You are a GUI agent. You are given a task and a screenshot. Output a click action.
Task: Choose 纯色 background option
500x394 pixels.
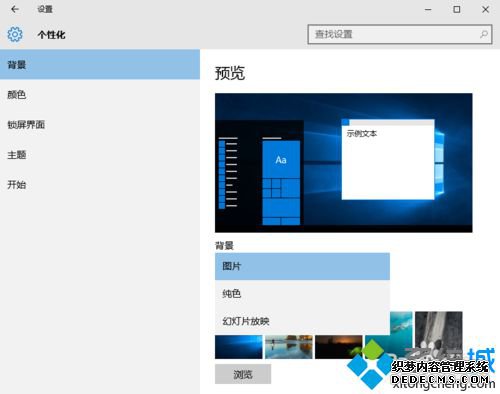(302, 294)
